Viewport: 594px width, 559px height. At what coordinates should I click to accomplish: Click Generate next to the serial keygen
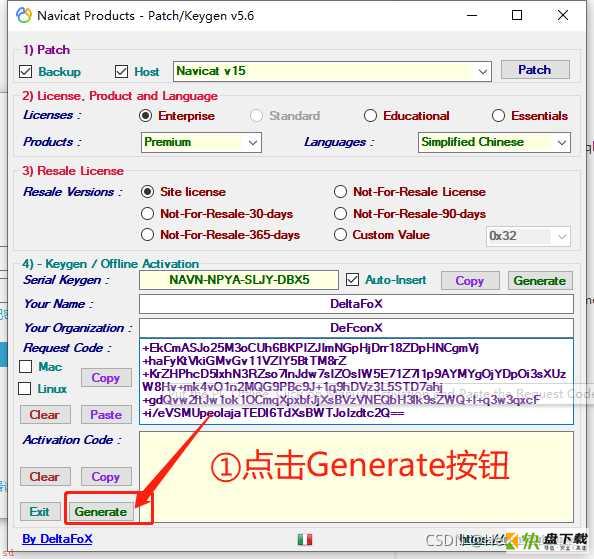tap(540, 281)
